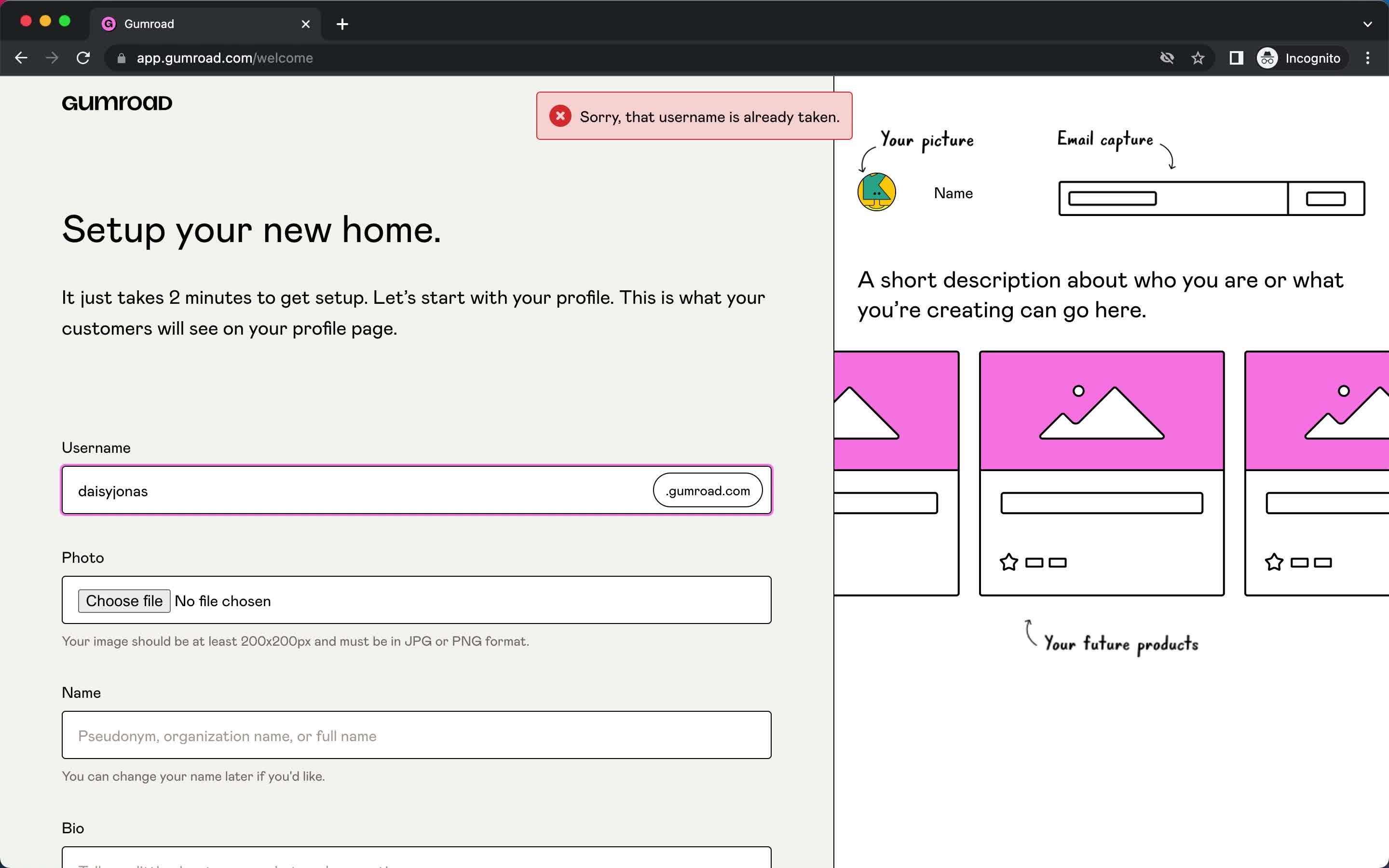Bookmark this page with the star icon
Screen dimensions: 1389x868
coord(1198,58)
